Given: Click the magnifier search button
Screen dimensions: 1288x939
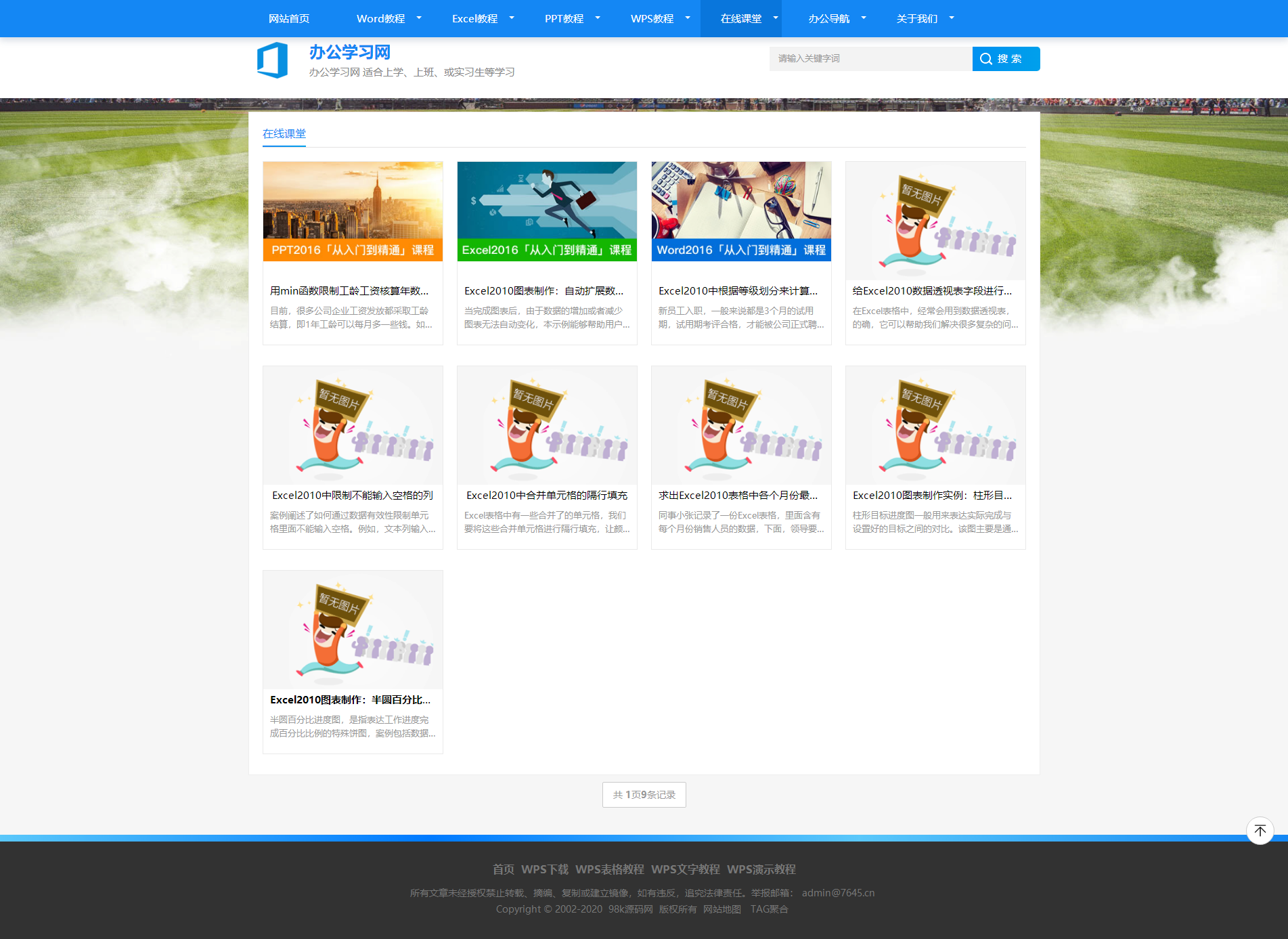Looking at the screenshot, I should pos(1005,59).
